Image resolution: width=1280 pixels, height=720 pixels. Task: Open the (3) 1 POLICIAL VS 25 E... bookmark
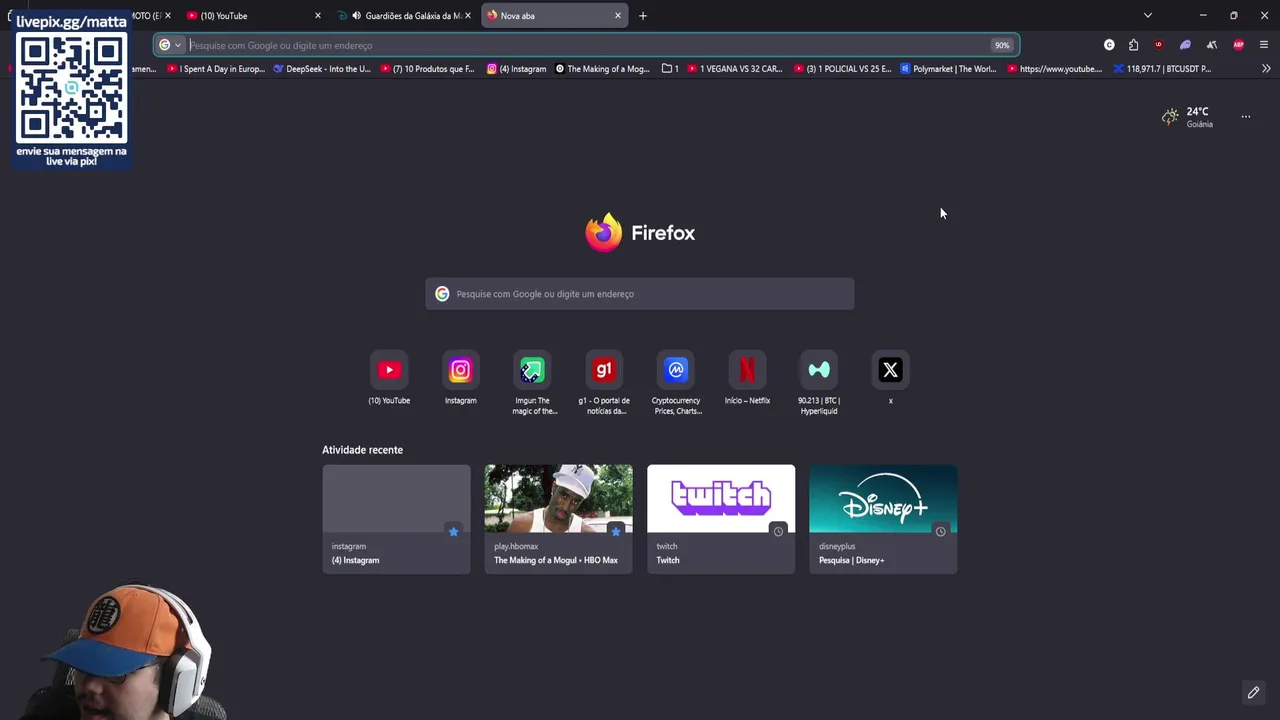[x=842, y=69]
